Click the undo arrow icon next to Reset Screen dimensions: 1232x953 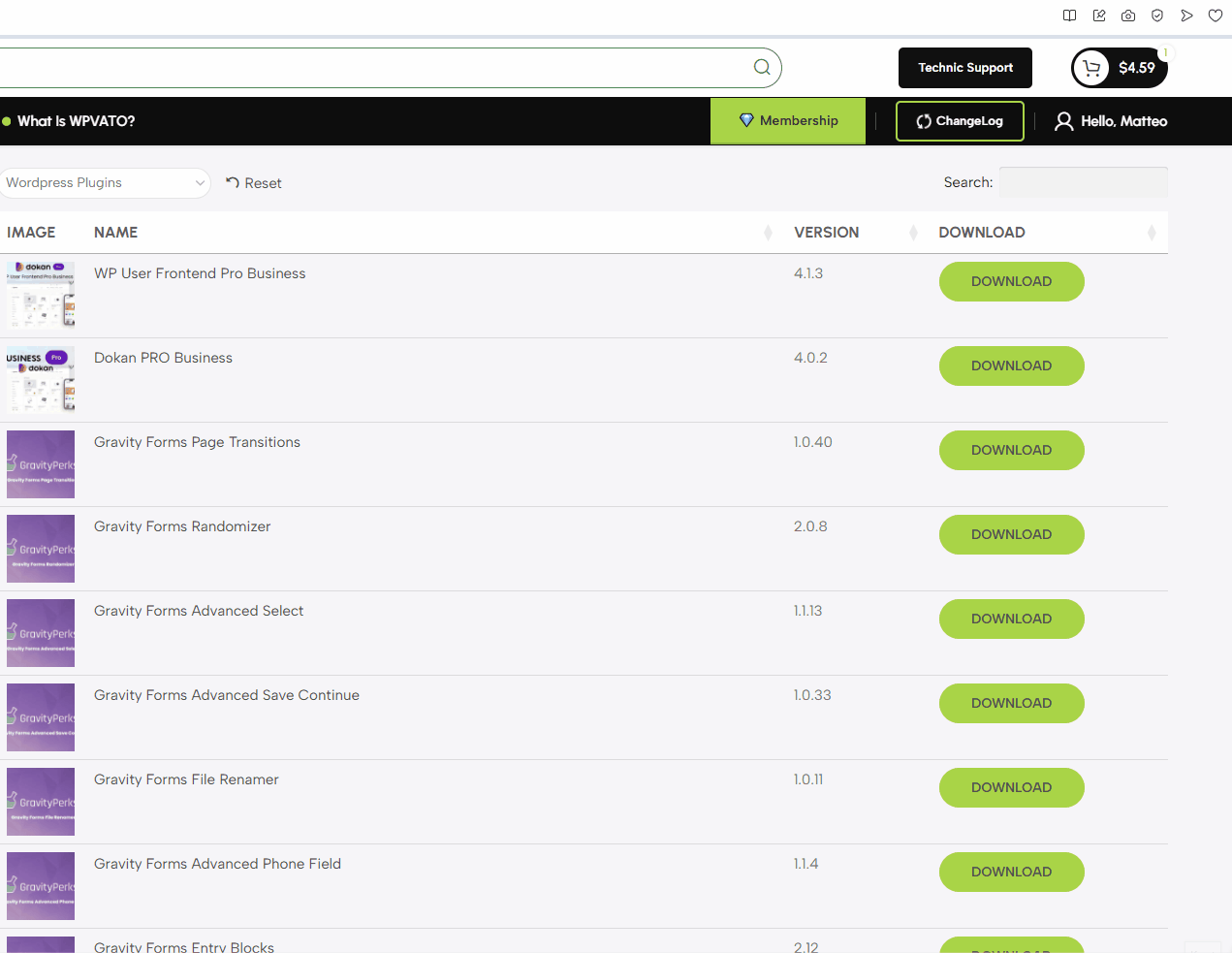[x=233, y=182]
